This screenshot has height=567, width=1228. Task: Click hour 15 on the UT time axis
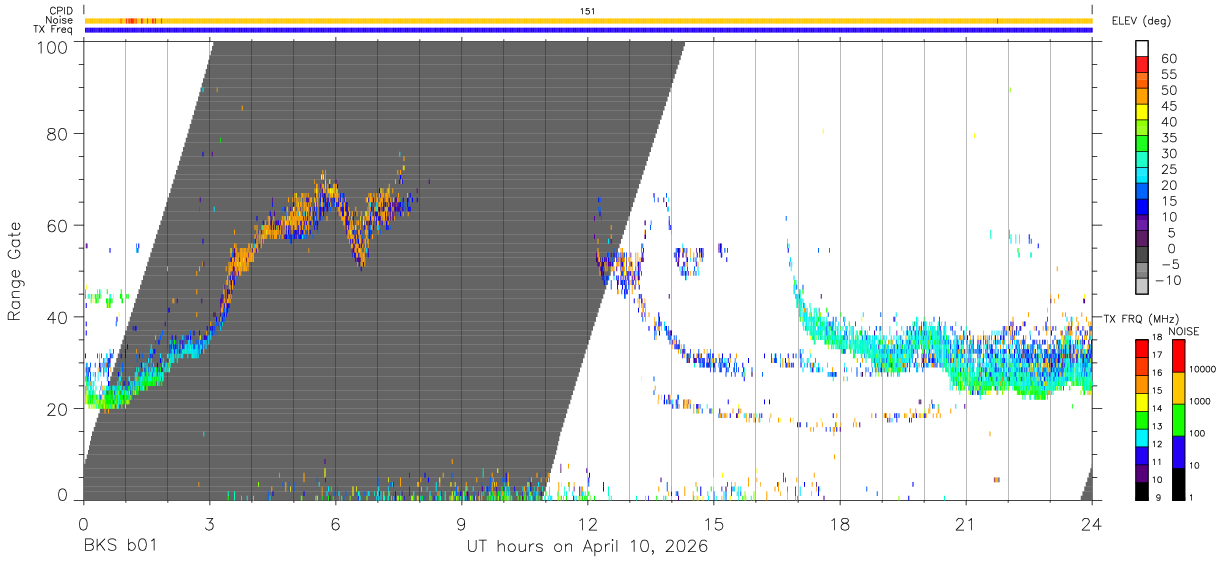click(x=714, y=524)
